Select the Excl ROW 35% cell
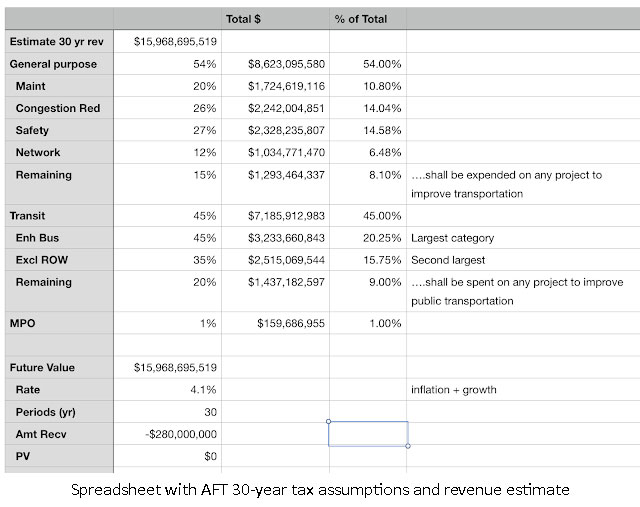This screenshot has height=507, width=640. [167, 260]
